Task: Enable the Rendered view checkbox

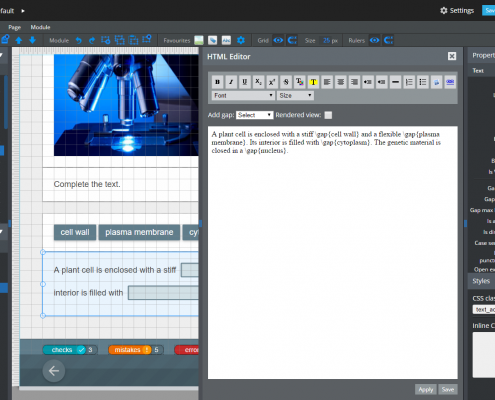Action: pos(328,115)
